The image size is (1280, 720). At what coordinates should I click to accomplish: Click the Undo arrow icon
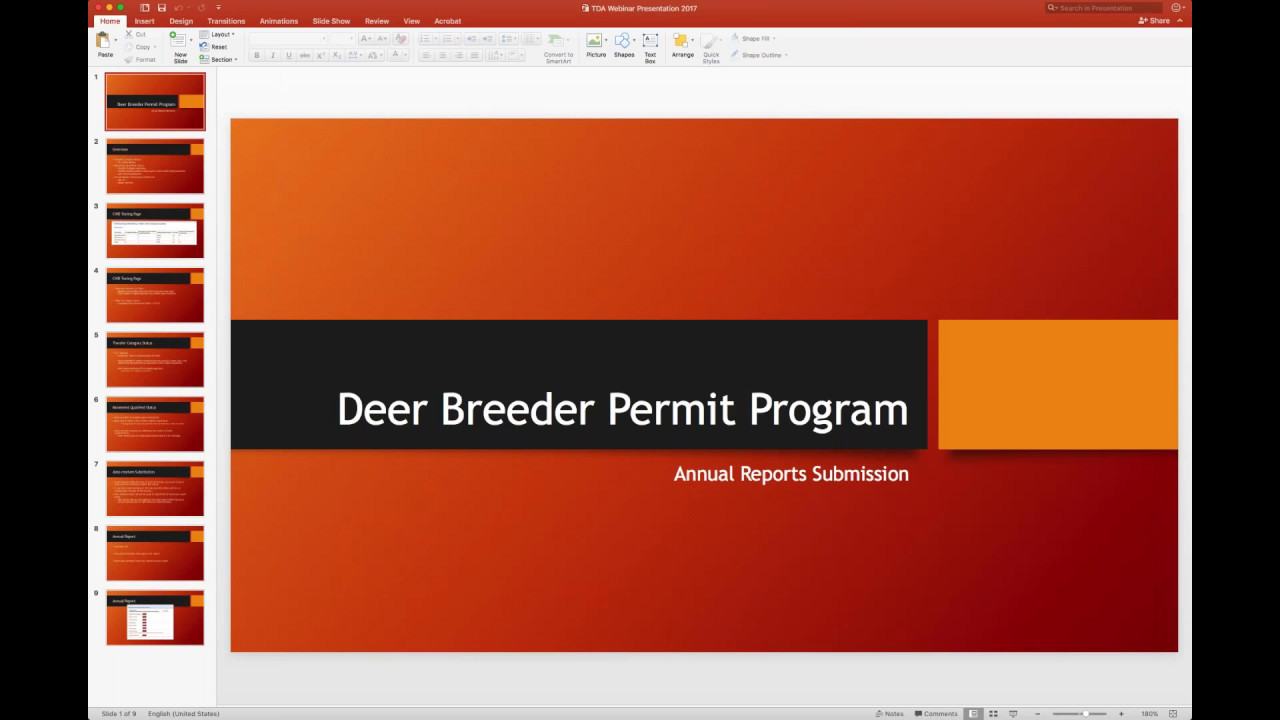179,8
